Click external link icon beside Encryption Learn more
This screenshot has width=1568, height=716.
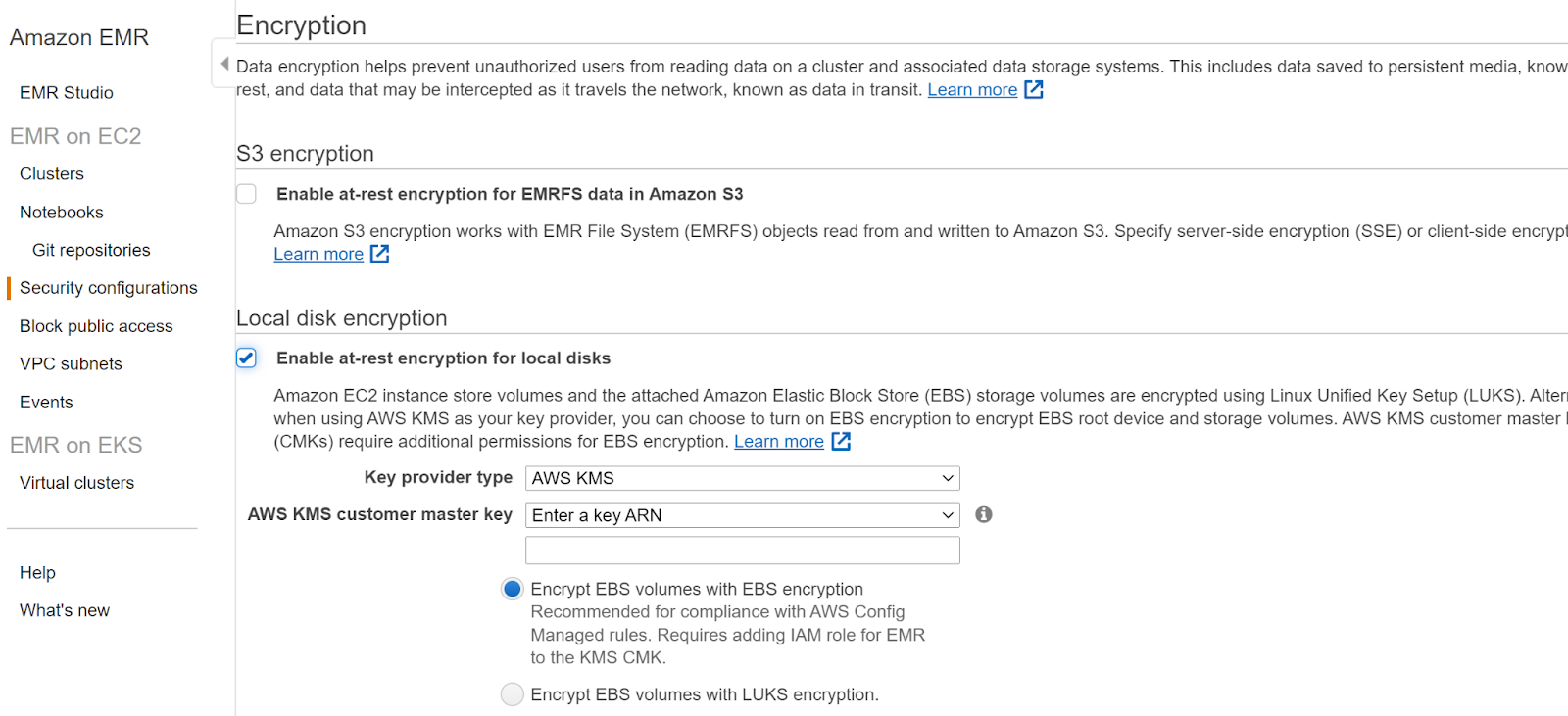point(1033,90)
